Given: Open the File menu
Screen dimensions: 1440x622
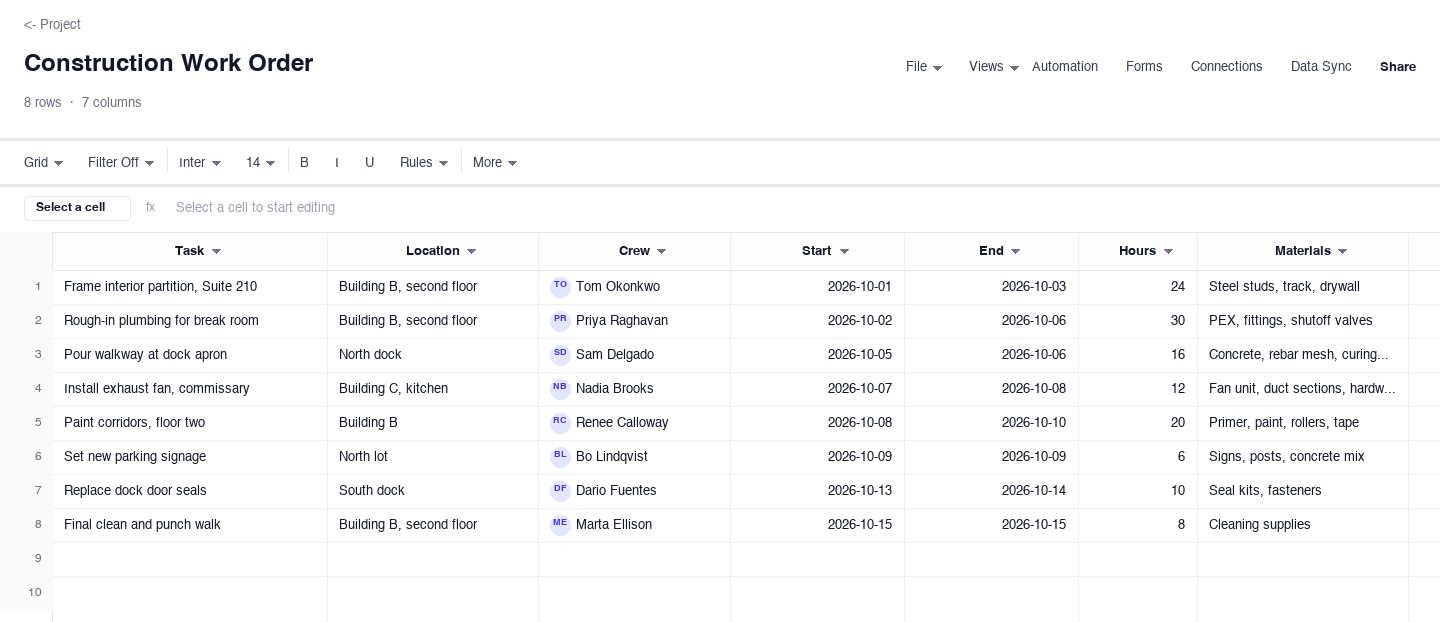Looking at the screenshot, I should [924, 67].
